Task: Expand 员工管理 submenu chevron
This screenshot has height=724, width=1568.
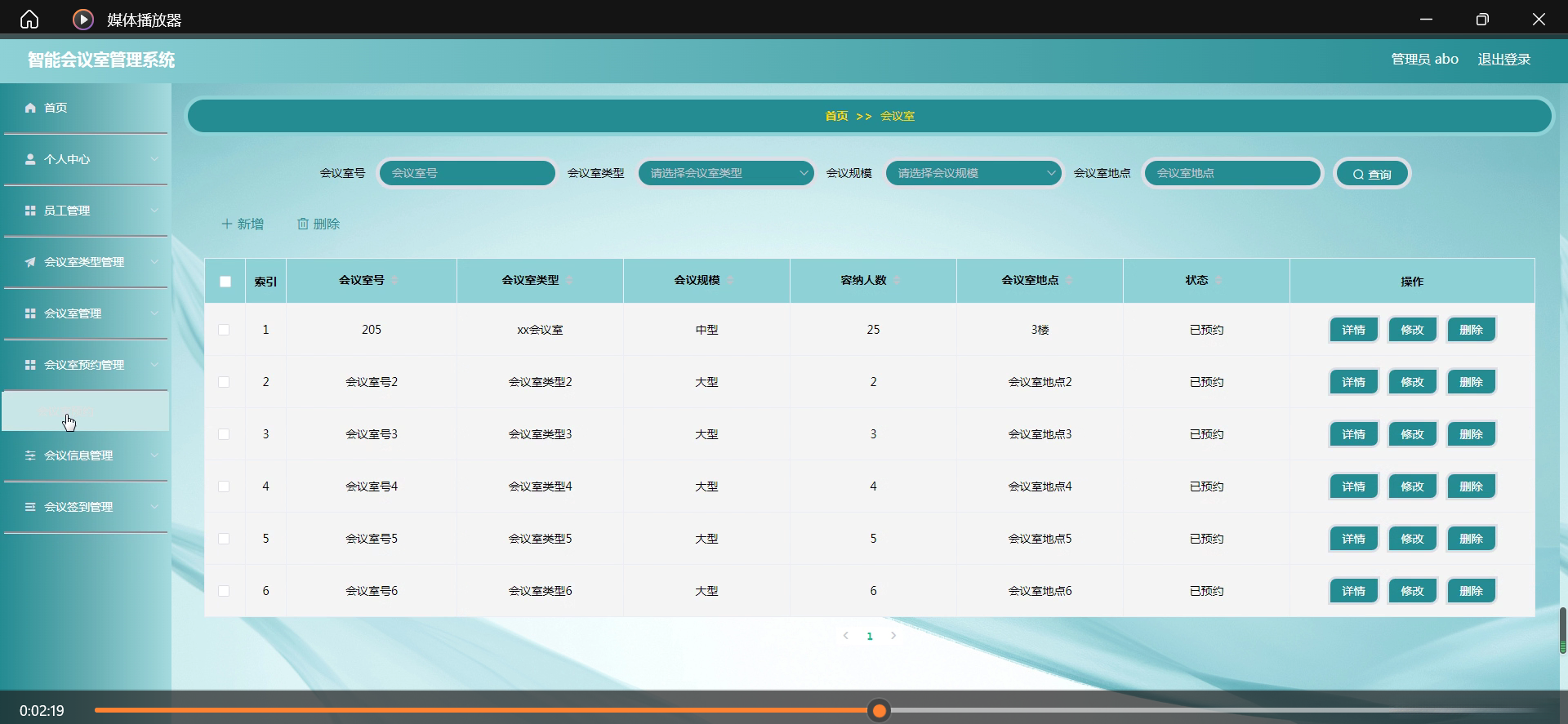Action: pos(154,211)
